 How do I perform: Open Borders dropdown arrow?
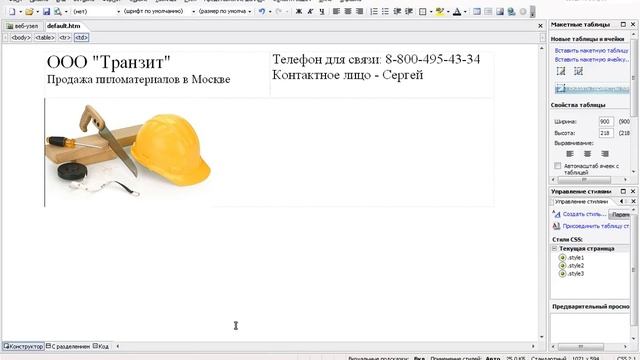(431, 12)
